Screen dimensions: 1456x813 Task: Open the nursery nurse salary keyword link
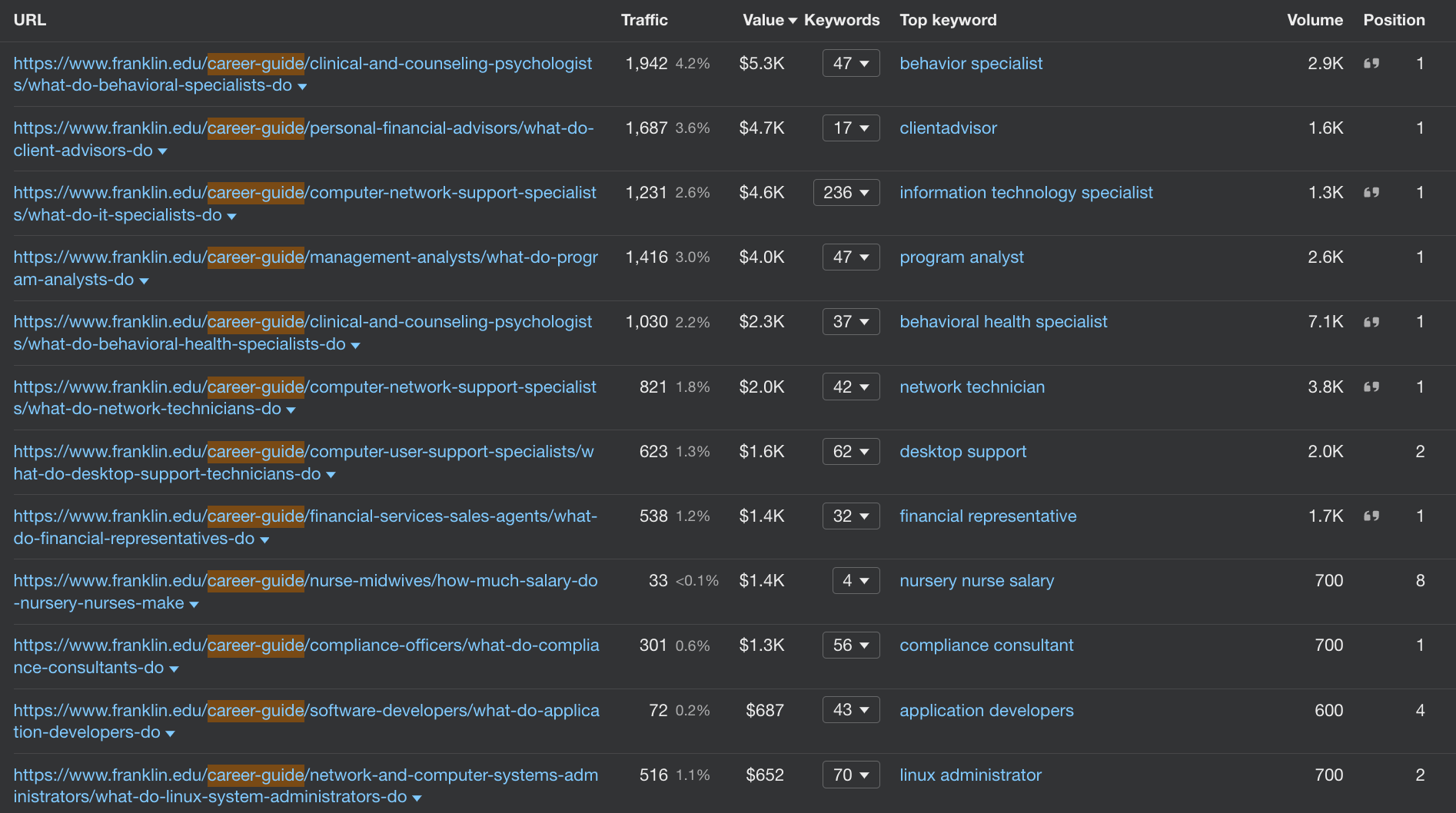coord(976,580)
